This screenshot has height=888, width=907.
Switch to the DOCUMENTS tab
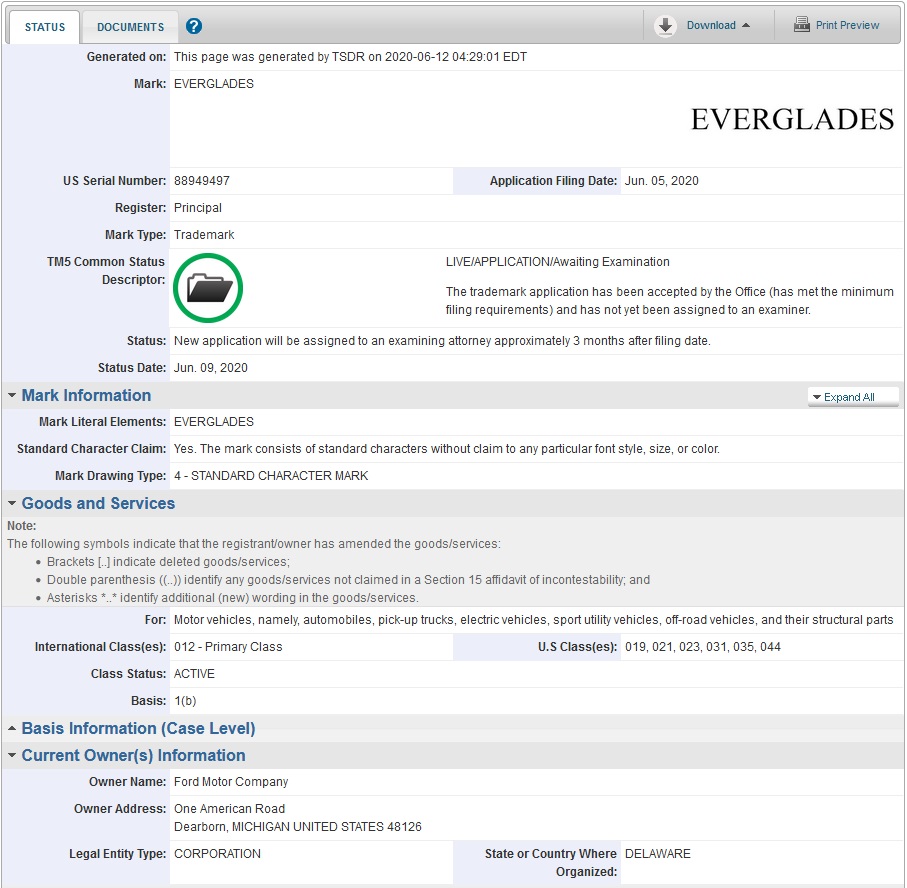[130, 27]
